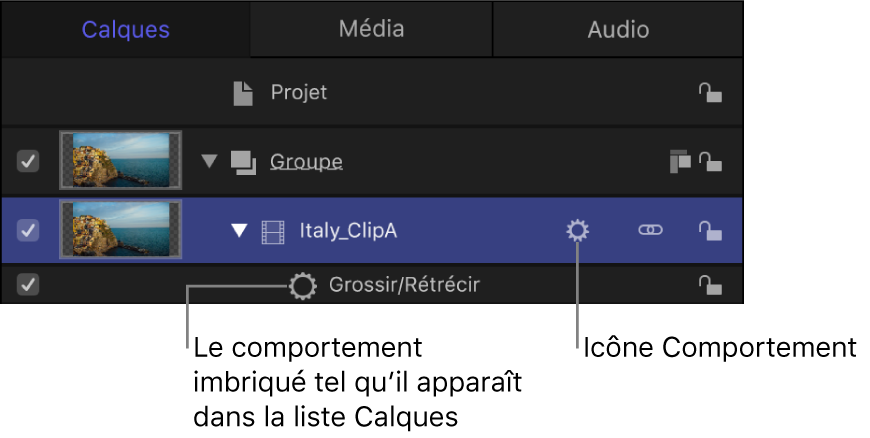
Task: Lock the Grossir/Rétrécir behavior
Action: click(710, 286)
